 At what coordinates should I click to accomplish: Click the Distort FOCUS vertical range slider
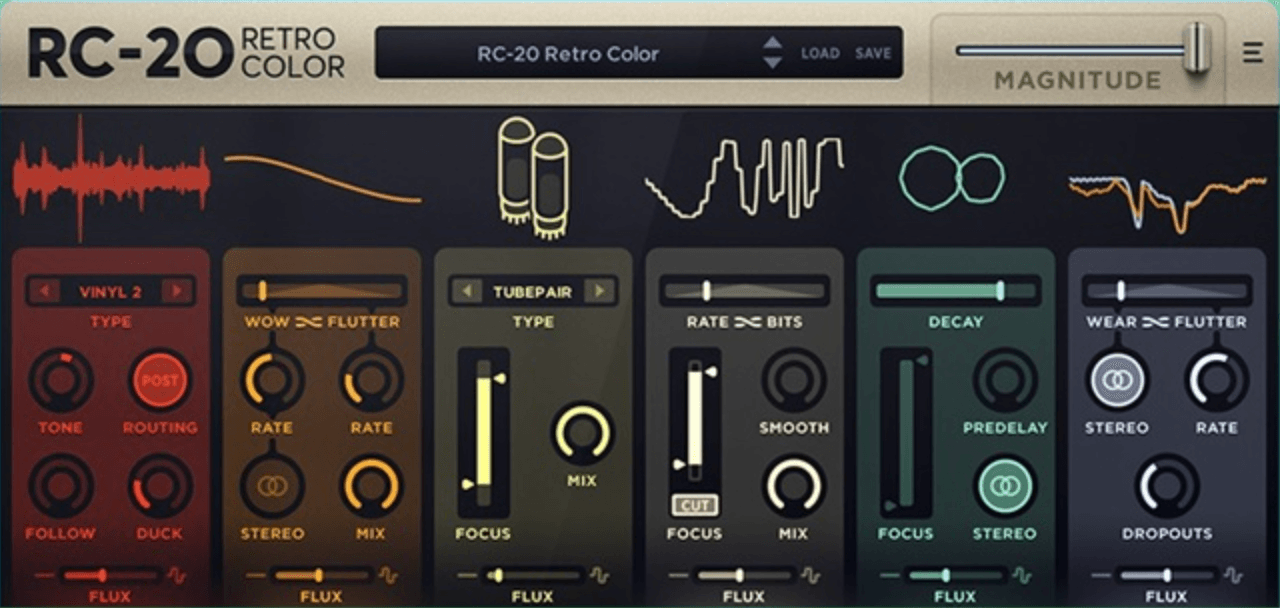(x=484, y=432)
